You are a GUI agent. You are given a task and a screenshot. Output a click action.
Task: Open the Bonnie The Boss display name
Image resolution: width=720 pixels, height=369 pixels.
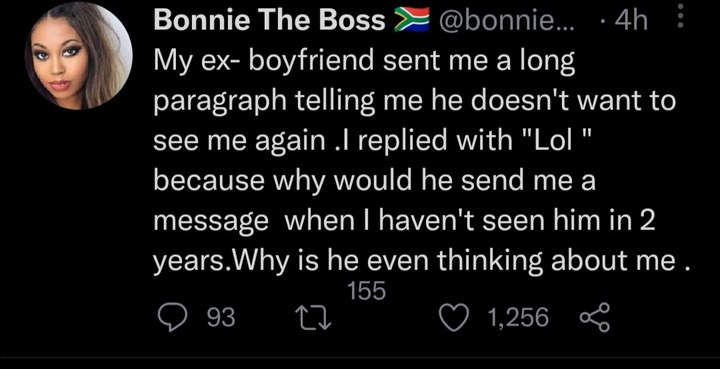(269, 21)
